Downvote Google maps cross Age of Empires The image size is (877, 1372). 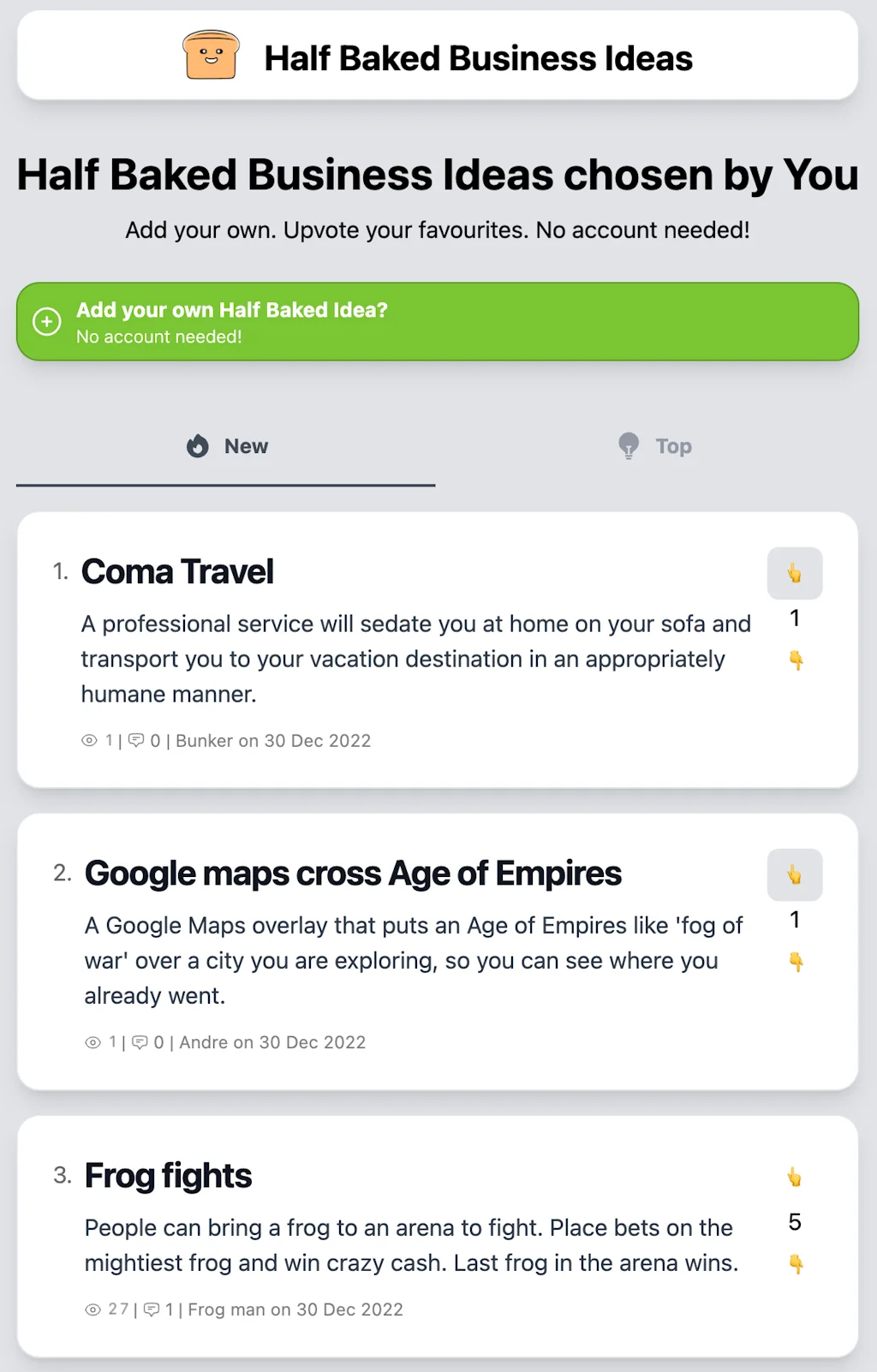(x=796, y=962)
